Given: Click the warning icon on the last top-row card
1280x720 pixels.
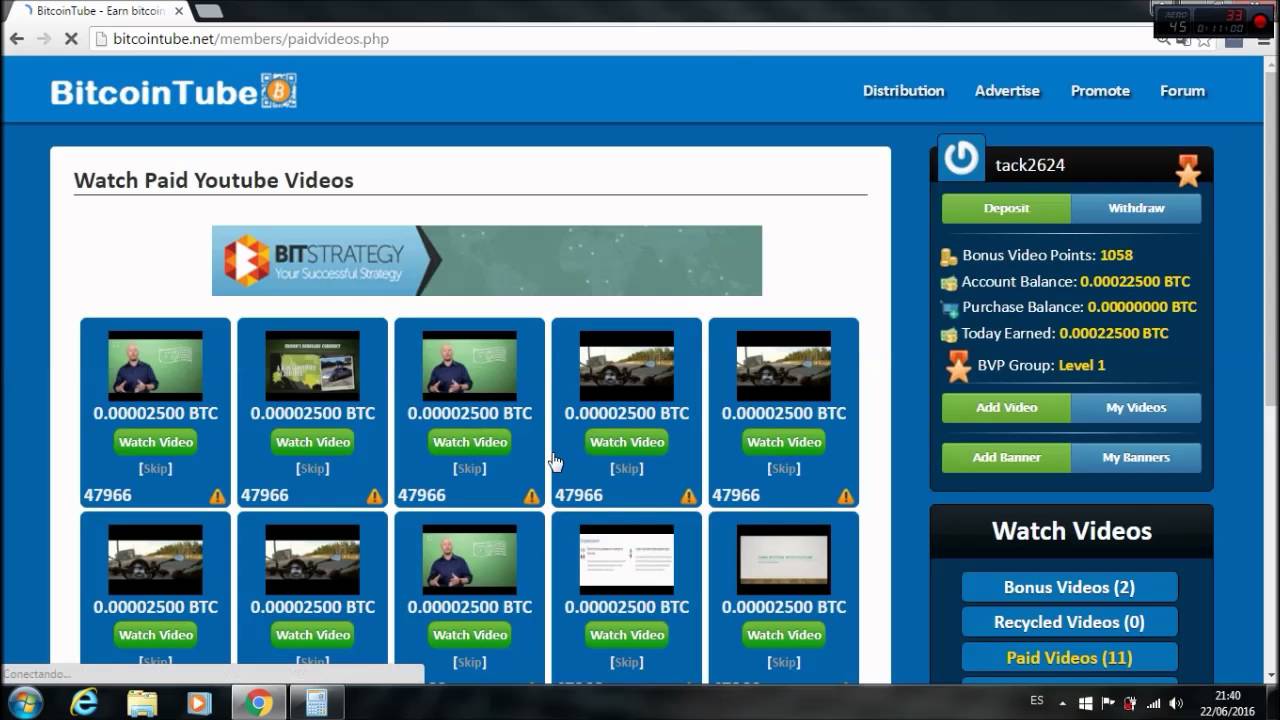Looking at the screenshot, I should (x=846, y=496).
